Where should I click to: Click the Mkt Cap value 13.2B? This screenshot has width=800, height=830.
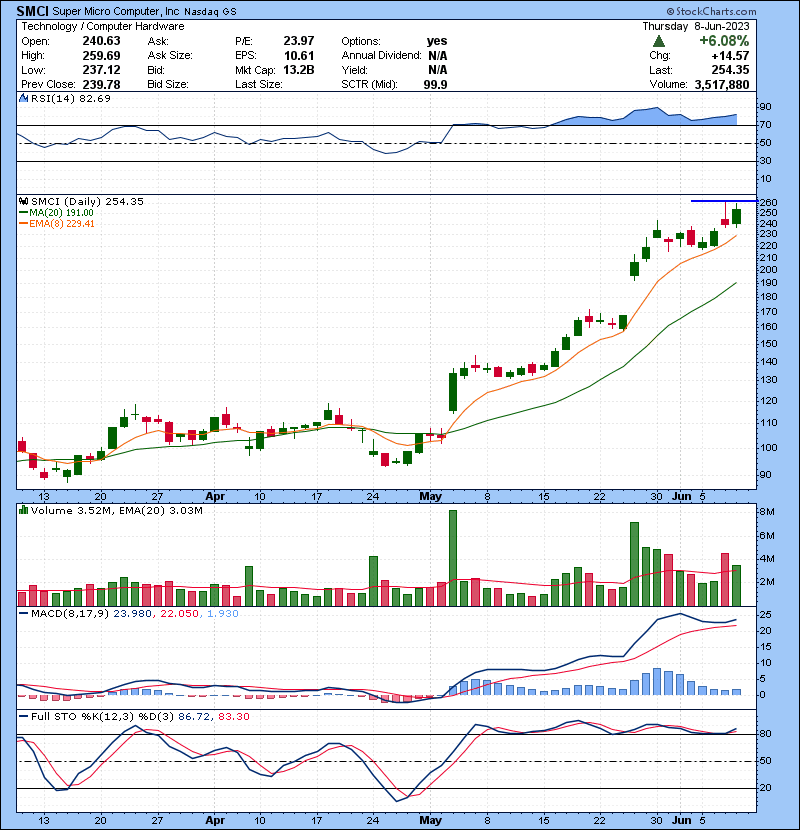299,70
